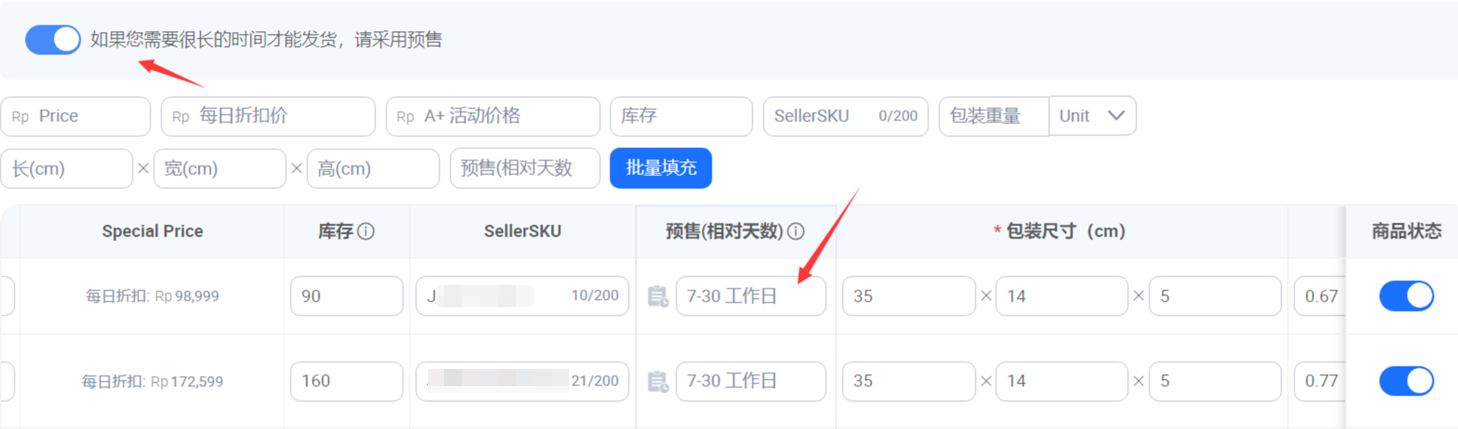Viewport: 1458px width, 429px height.
Task: Toggle 商品状态 switch for the second row
Action: pos(1406,381)
